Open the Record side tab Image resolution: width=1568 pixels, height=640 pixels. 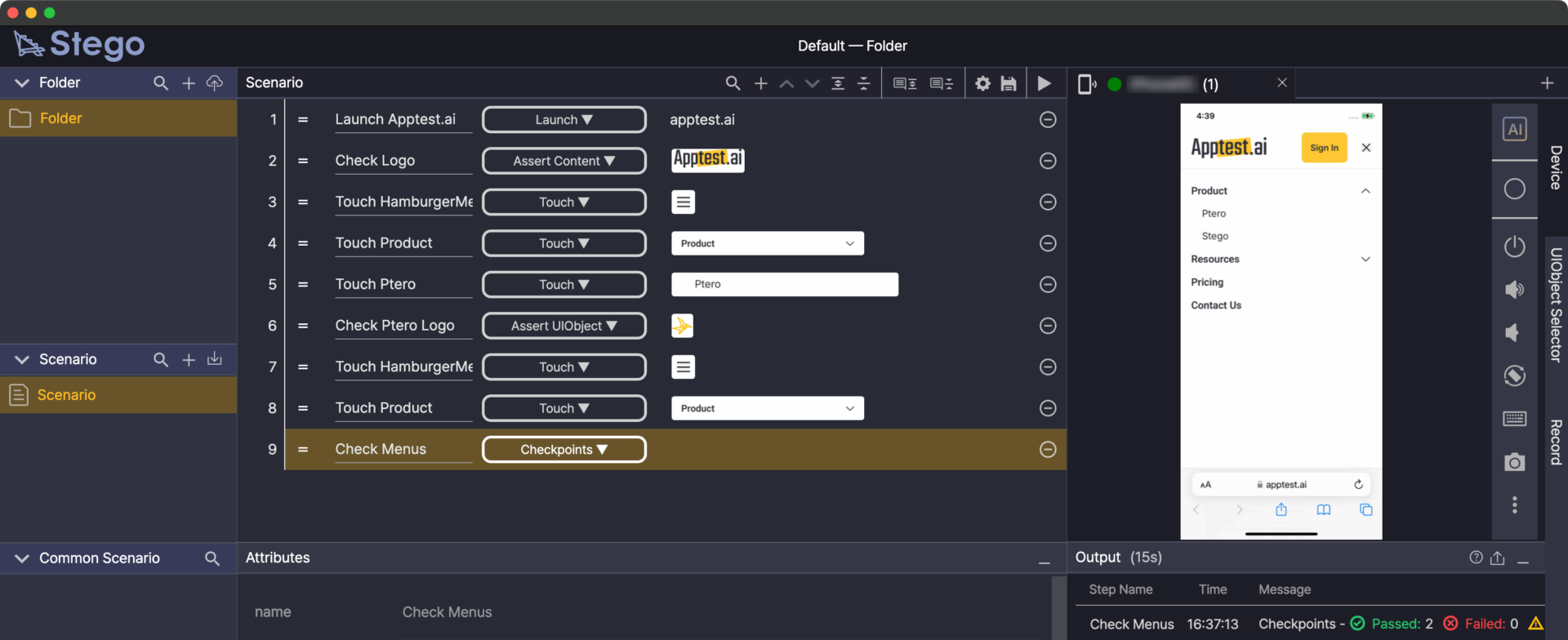click(x=1556, y=442)
